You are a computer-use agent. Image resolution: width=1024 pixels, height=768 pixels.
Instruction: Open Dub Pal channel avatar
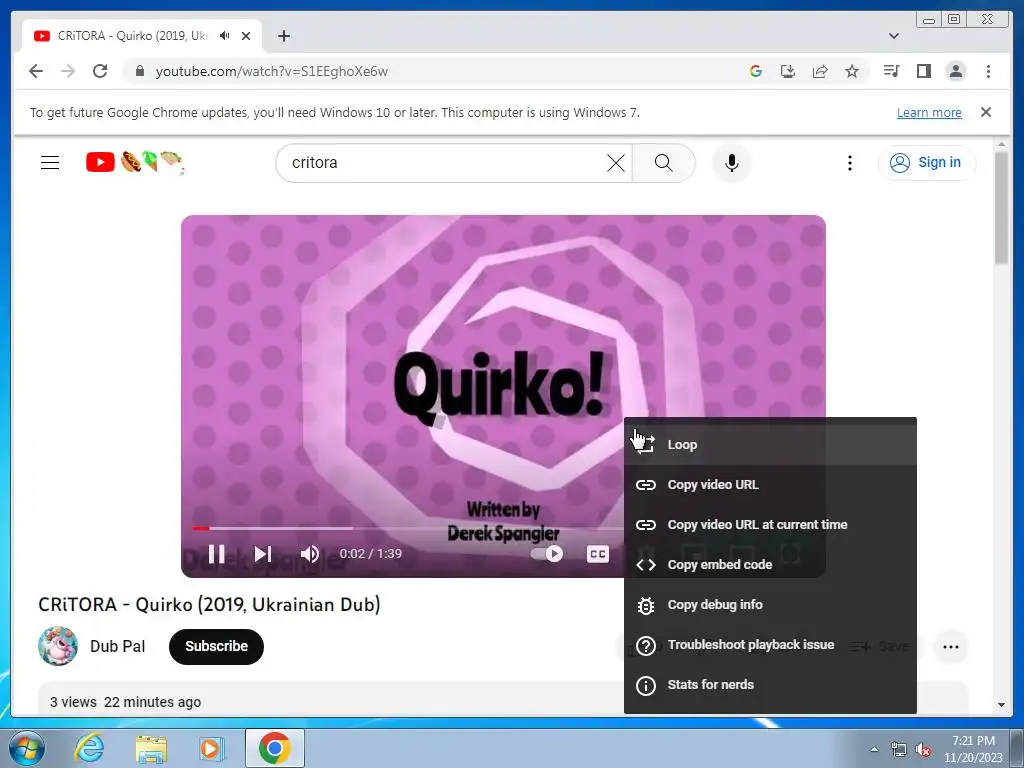tap(57, 647)
